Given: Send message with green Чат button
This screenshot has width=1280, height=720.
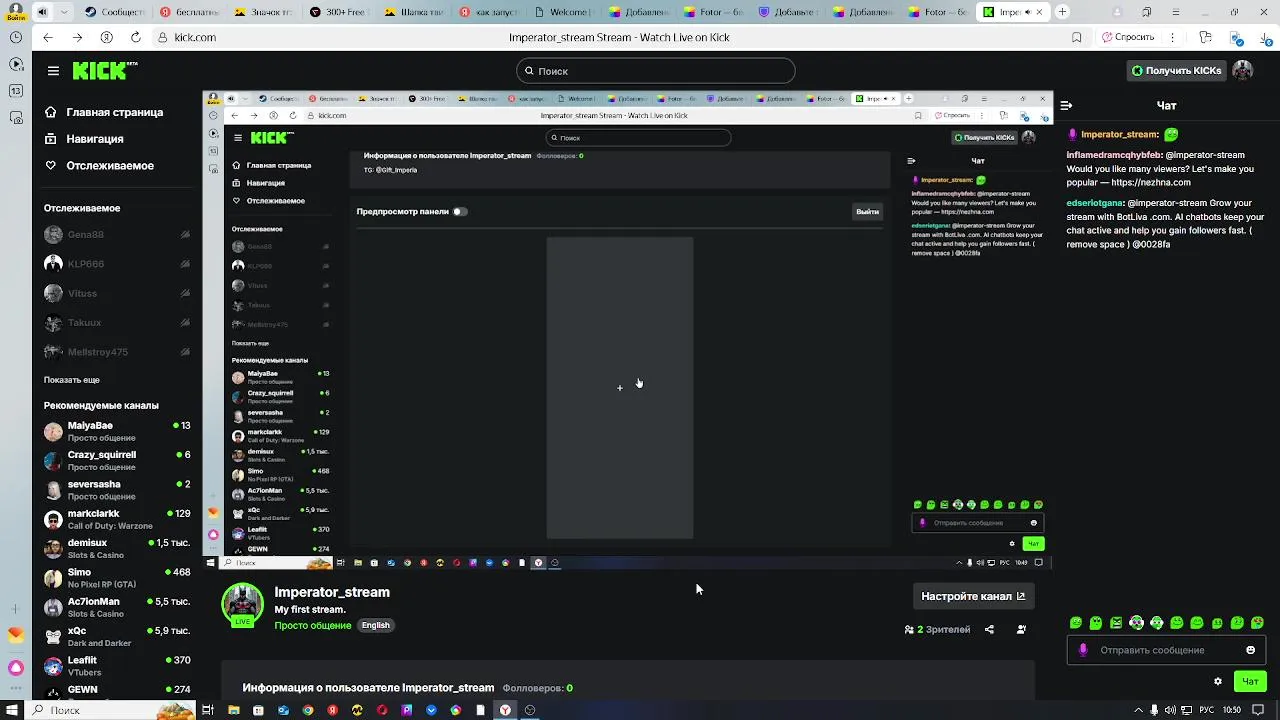Looking at the screenshot, I should click(x=1250, y=681).
